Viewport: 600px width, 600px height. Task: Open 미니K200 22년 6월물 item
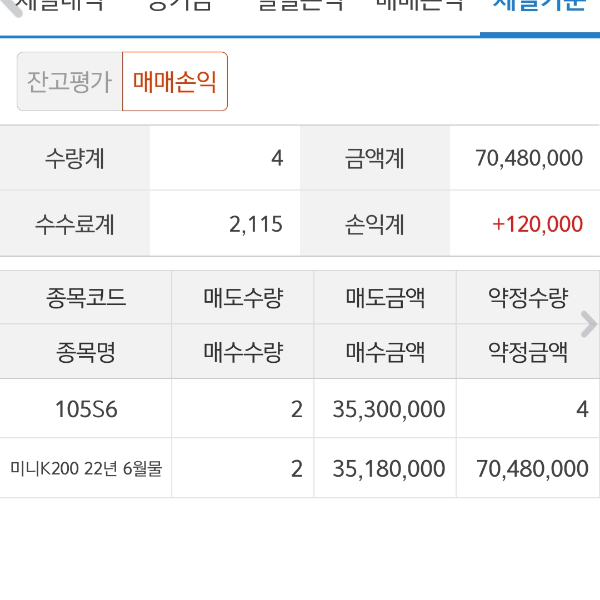(86, 468)
